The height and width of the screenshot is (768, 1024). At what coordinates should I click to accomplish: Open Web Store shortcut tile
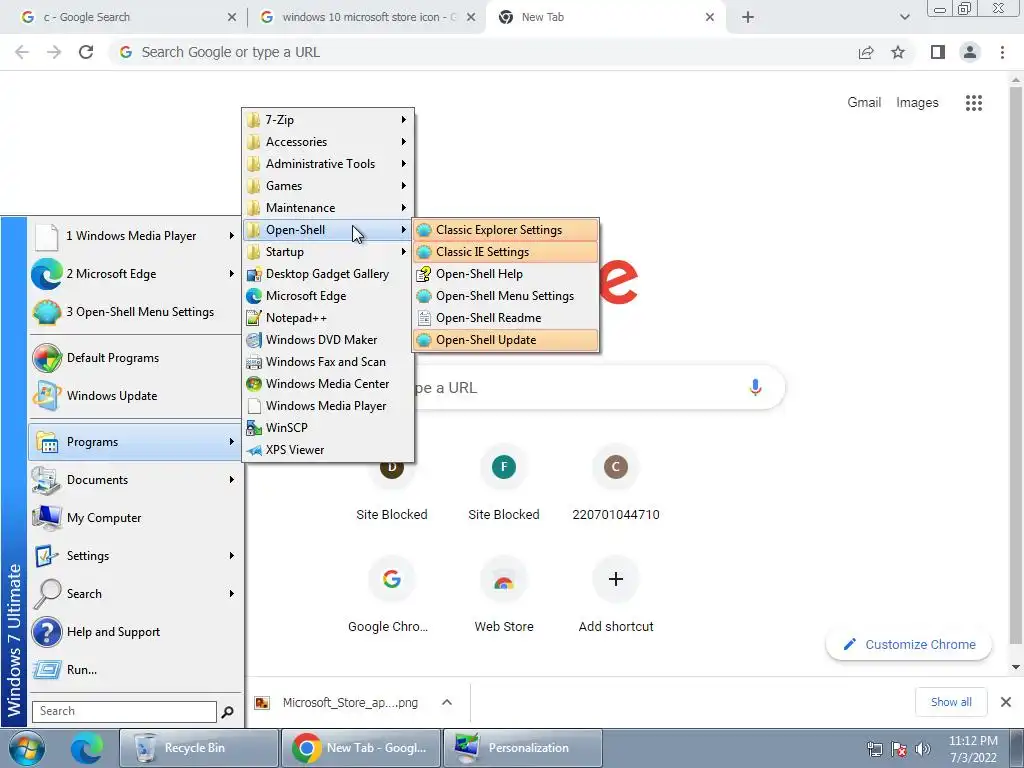504,595
